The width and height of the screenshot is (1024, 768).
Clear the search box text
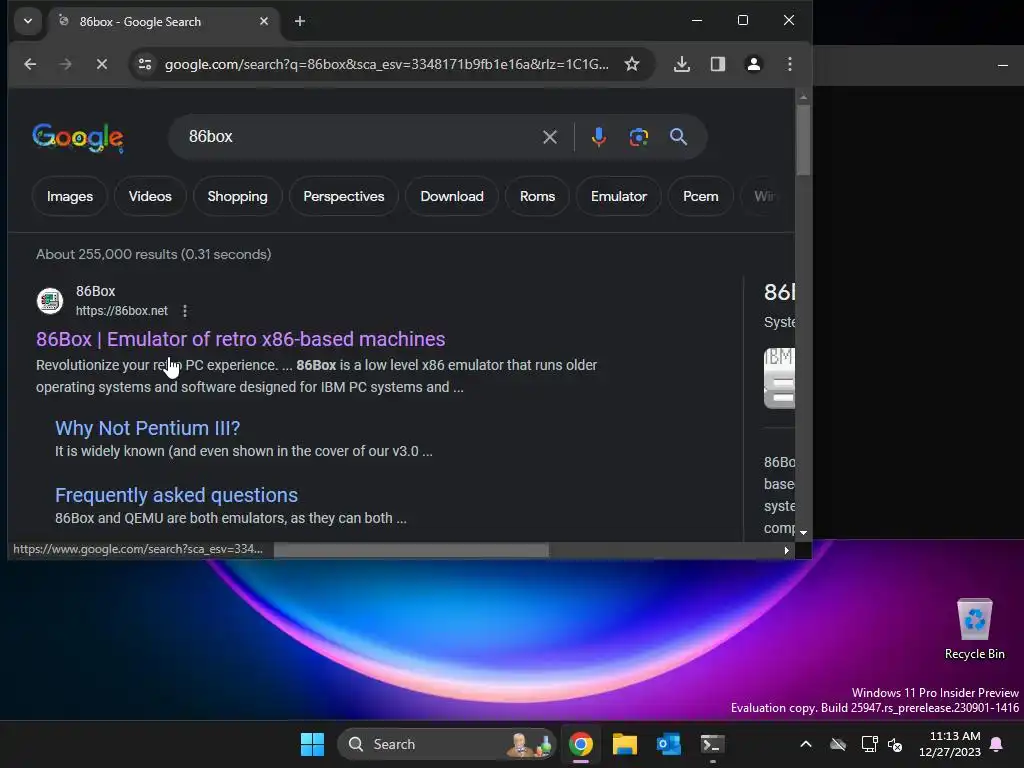click(x=550, y=137)
